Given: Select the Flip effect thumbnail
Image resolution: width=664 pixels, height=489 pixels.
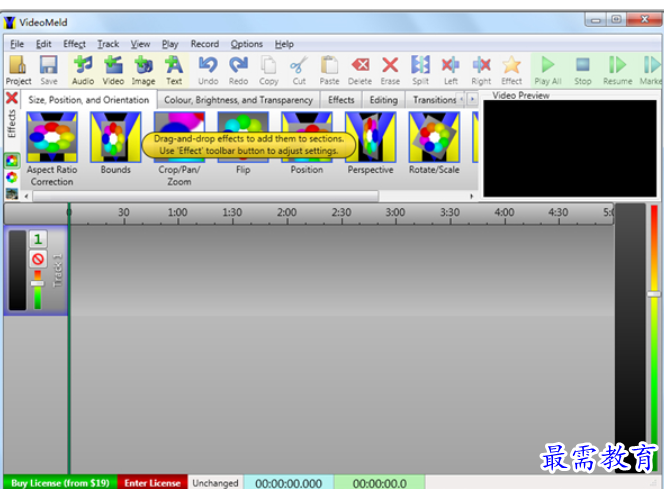Looking at the screenshot, I should 243,137.
